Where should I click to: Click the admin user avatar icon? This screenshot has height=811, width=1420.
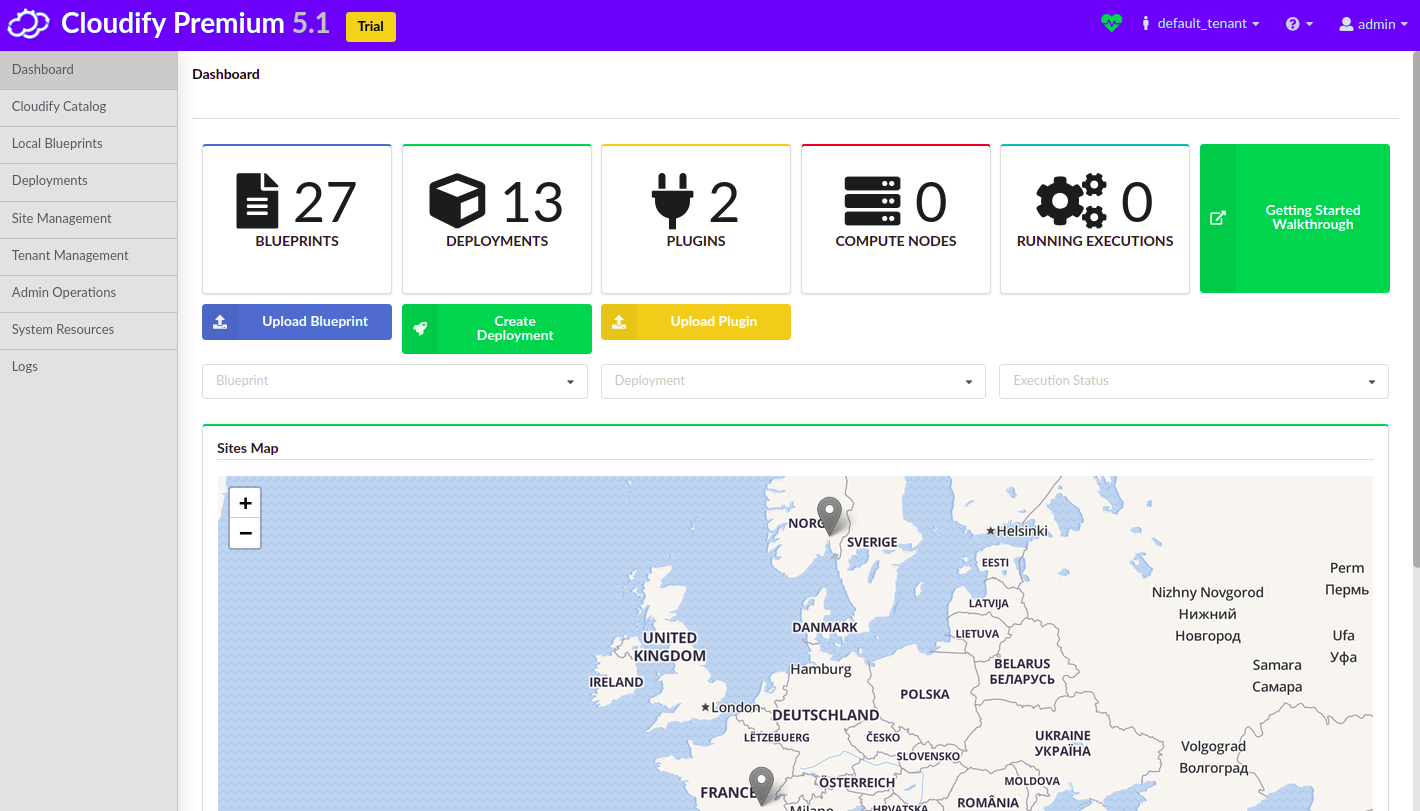tap(1346, 24)
